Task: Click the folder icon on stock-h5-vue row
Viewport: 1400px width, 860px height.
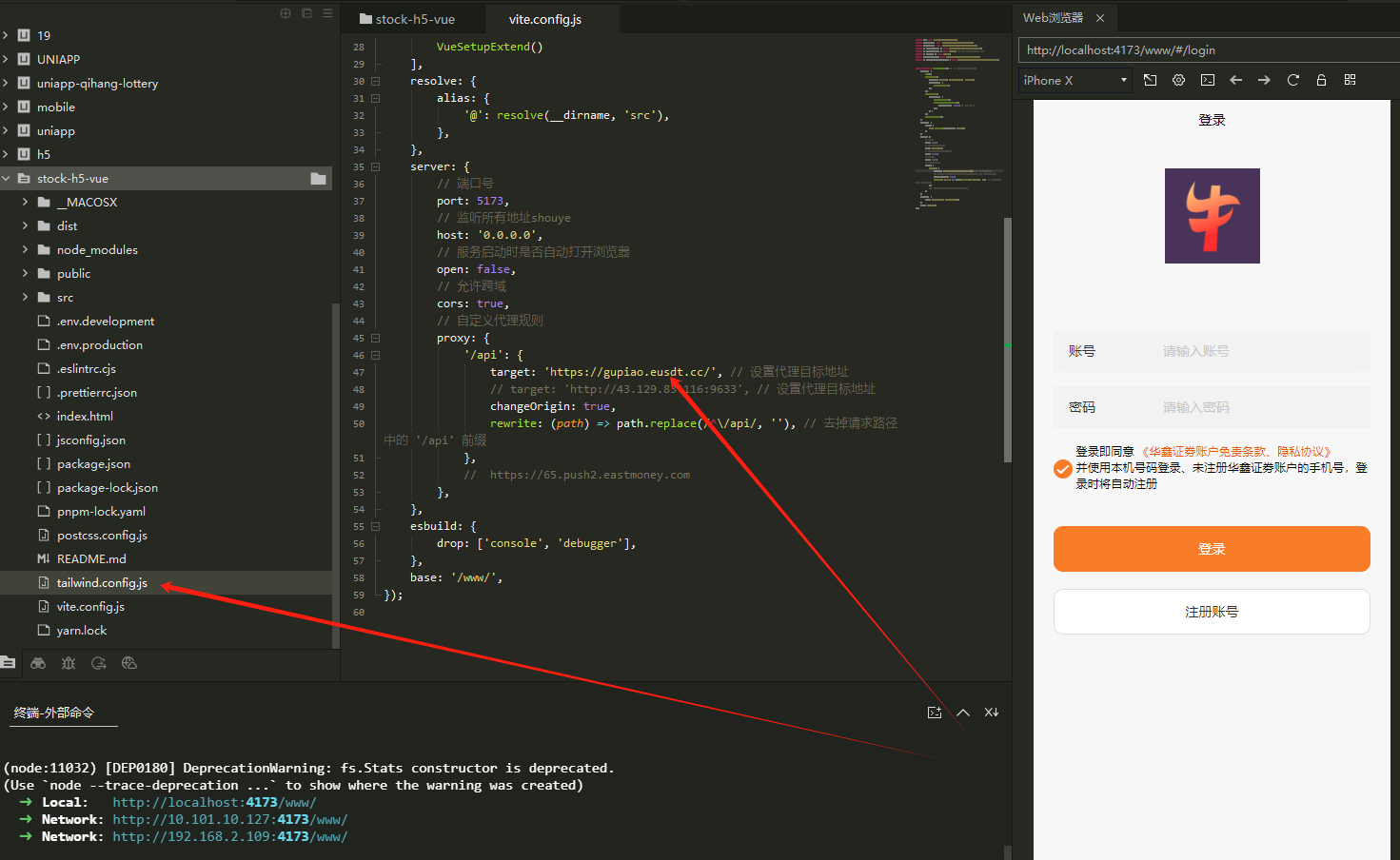Action: (318, 179)
